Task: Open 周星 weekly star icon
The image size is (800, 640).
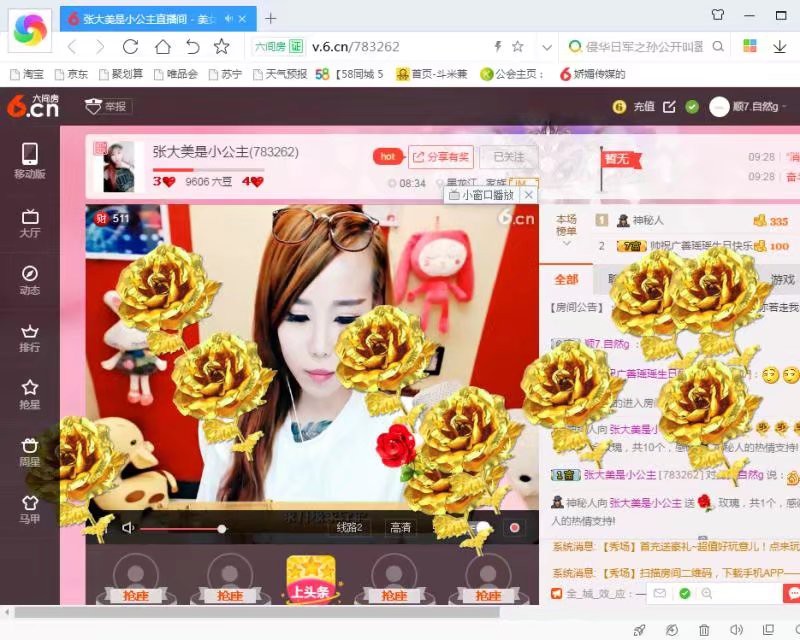Action: click(30, 452)
